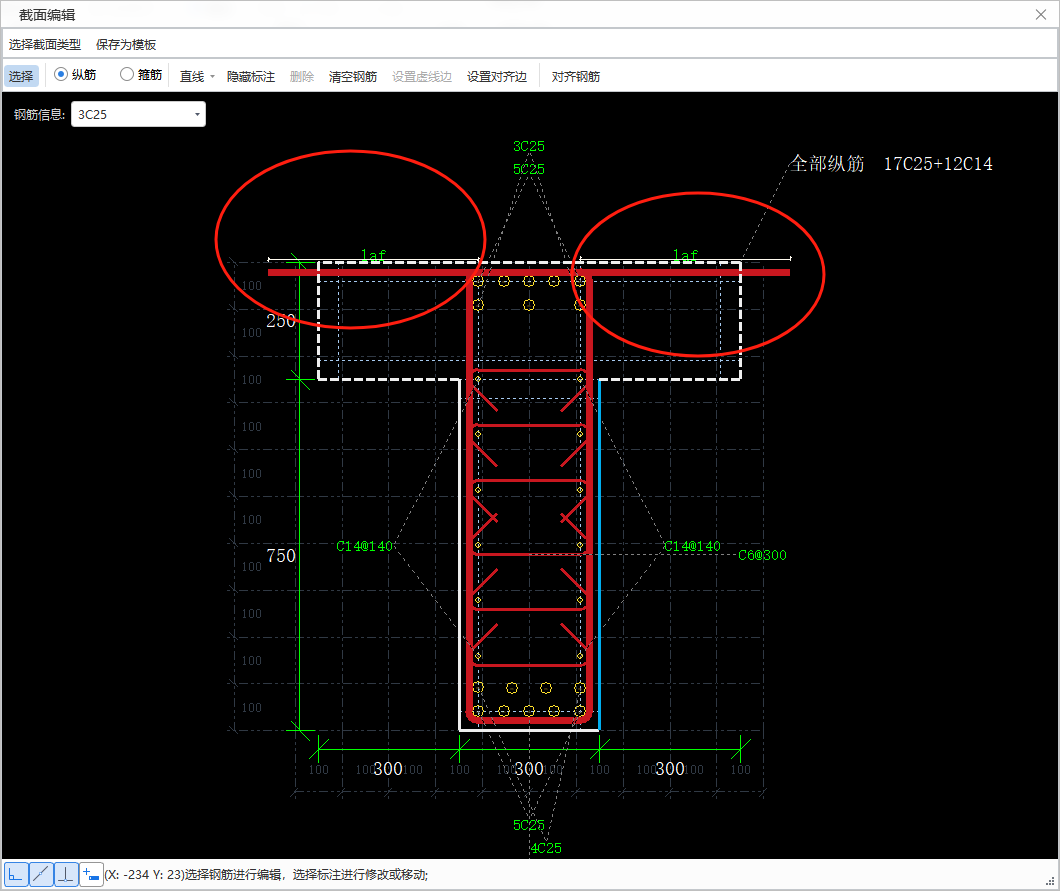Screen dimensions: 1060x891
Task: Click the blue vertical edge line
Action: pyautogui.click(x=600, y=554)
